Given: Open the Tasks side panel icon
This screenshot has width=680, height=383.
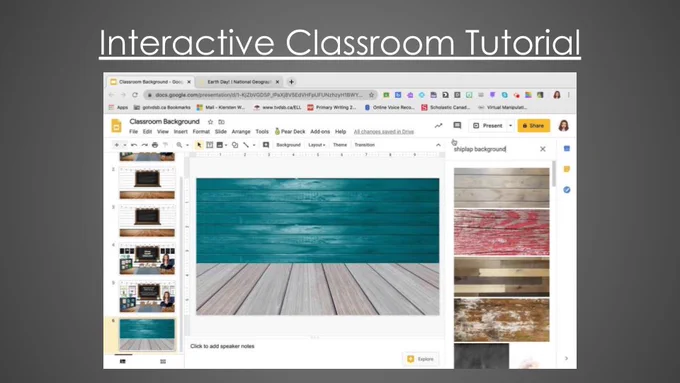Looking at the screenshot, I should click(567, 190).
